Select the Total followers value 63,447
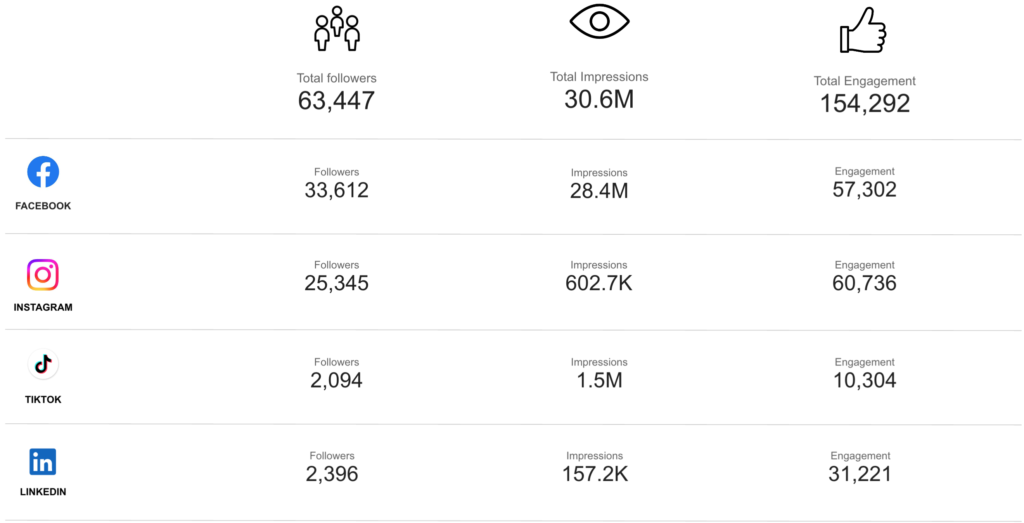This screenshot has height=523, width=1024. coord(336,100)
